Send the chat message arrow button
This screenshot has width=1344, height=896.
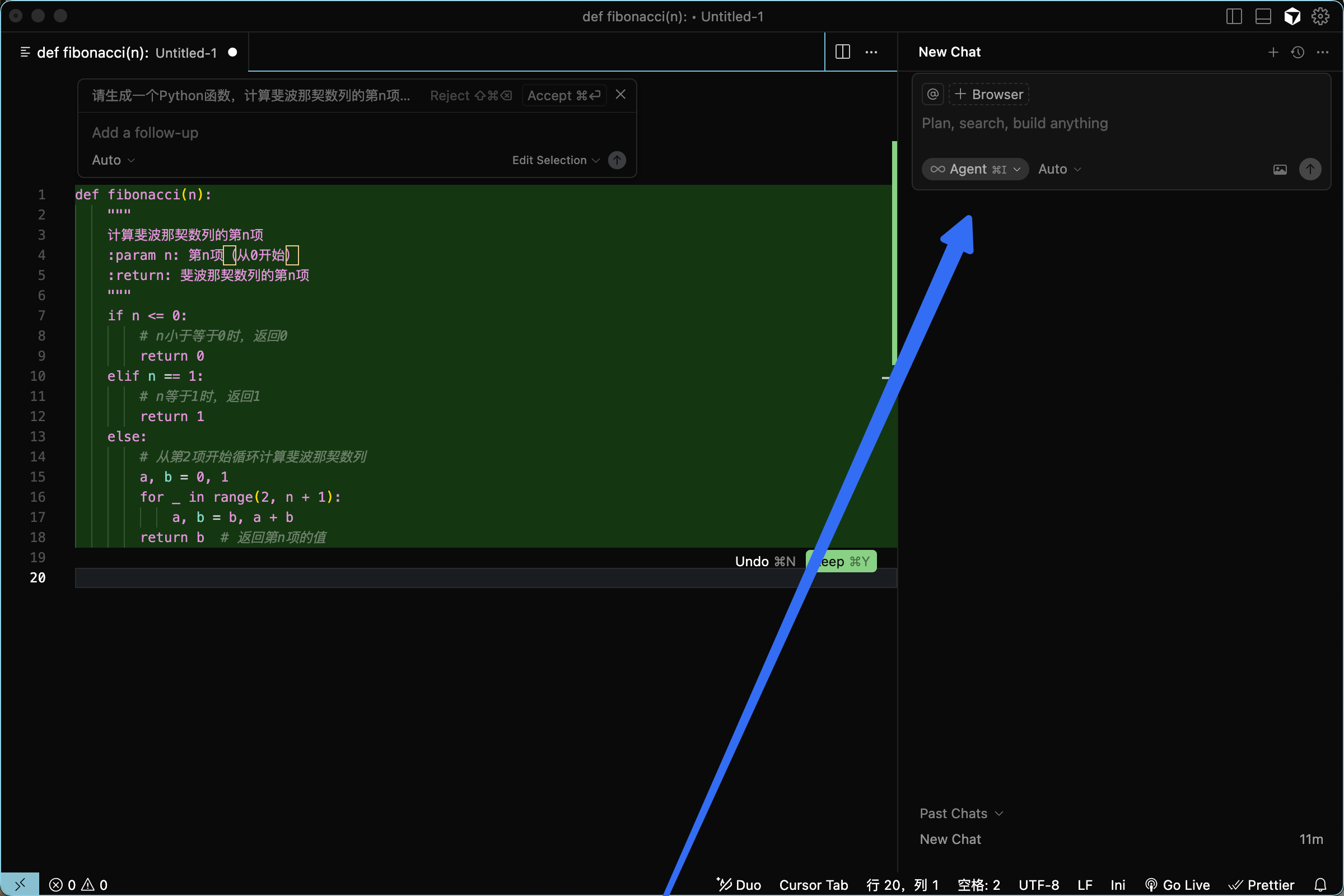(x=1310, y=170)
